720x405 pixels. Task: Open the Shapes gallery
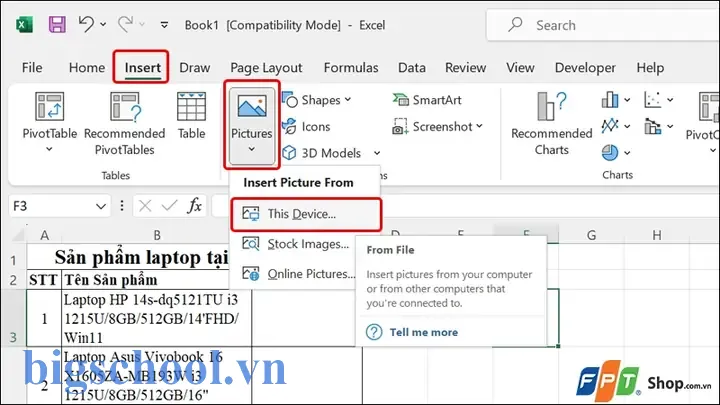tap(317, 100)
